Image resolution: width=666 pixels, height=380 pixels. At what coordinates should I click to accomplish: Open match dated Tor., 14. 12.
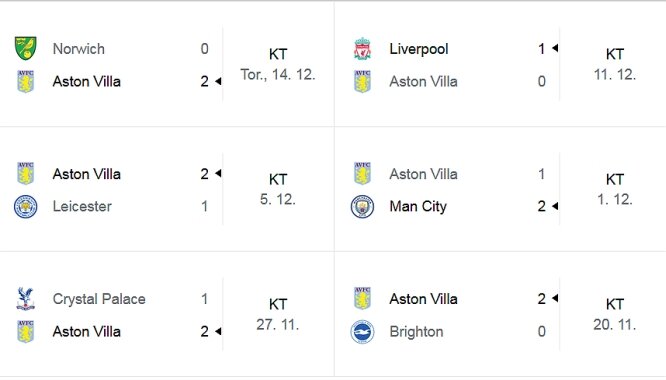tap(278, 65)
